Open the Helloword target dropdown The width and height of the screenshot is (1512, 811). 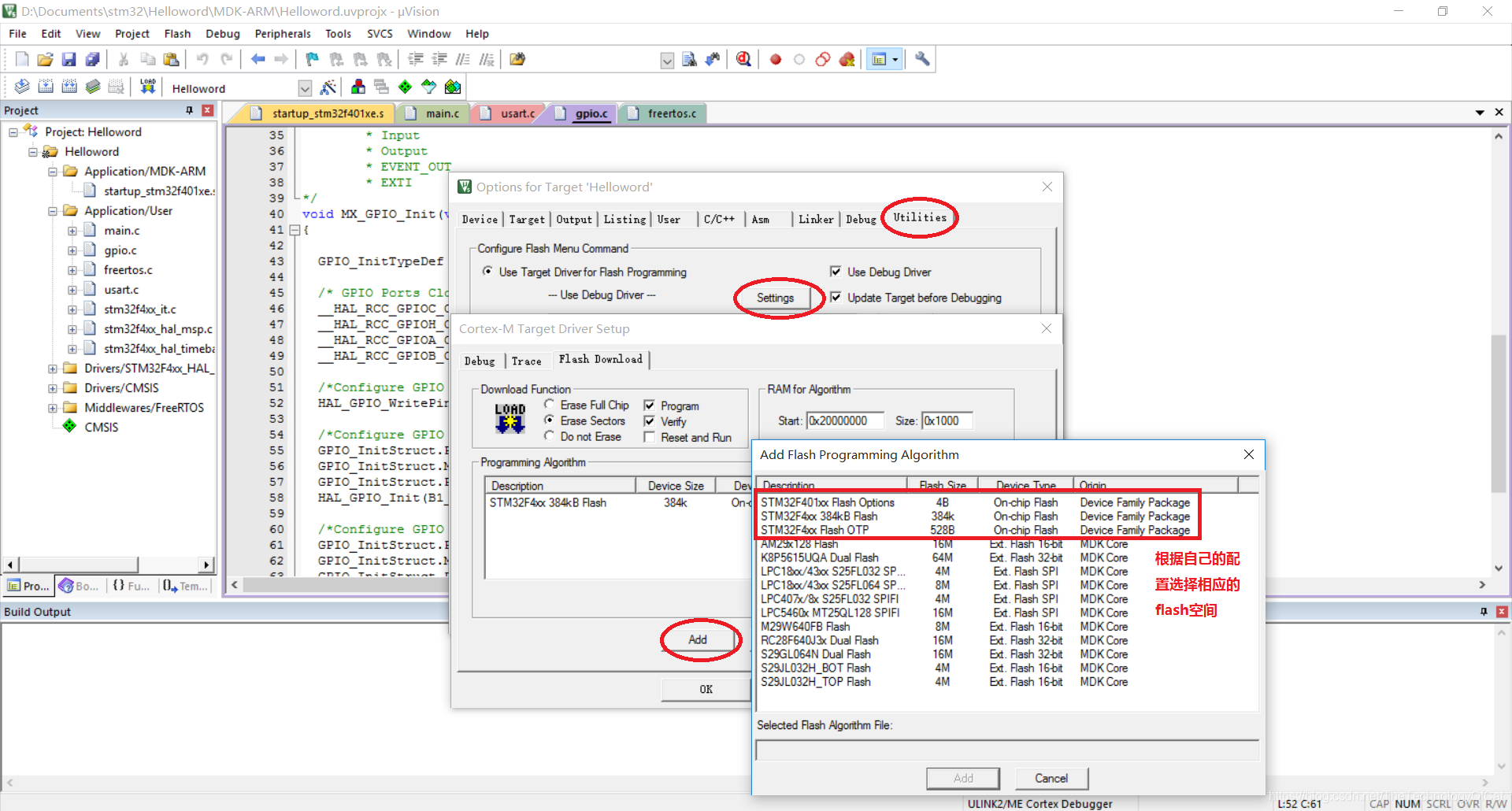[305, 88]
